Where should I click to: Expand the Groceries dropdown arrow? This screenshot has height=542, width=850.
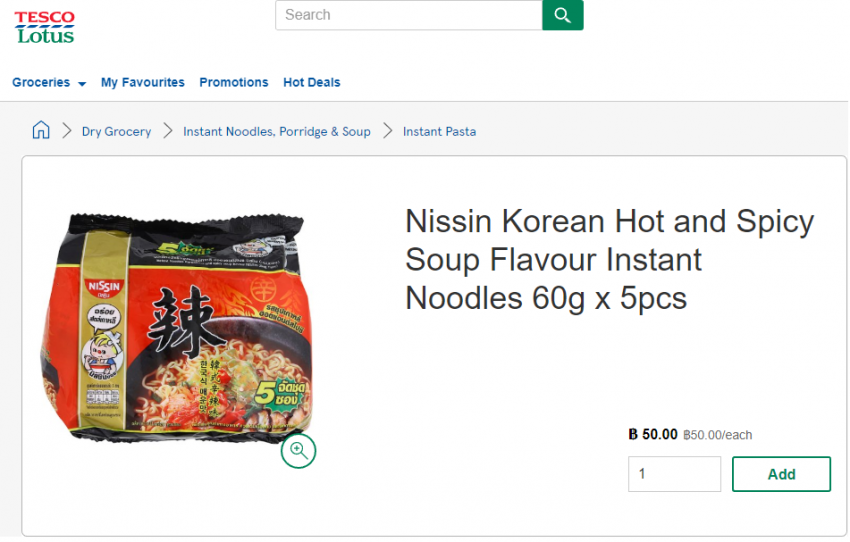[82, 84]
